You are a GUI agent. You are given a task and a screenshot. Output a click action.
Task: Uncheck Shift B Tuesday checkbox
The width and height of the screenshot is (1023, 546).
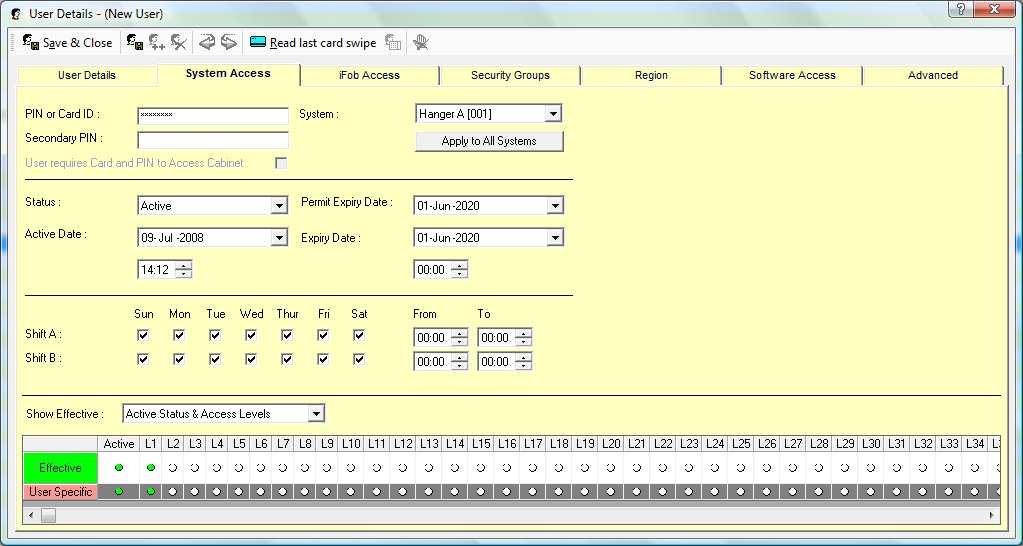215,359
